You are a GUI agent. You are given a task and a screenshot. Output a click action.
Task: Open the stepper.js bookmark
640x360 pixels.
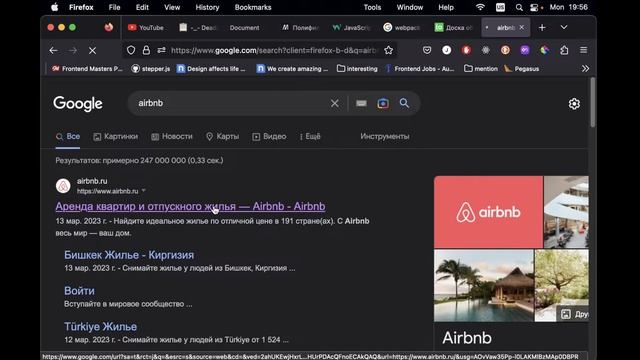coord(151,69)
